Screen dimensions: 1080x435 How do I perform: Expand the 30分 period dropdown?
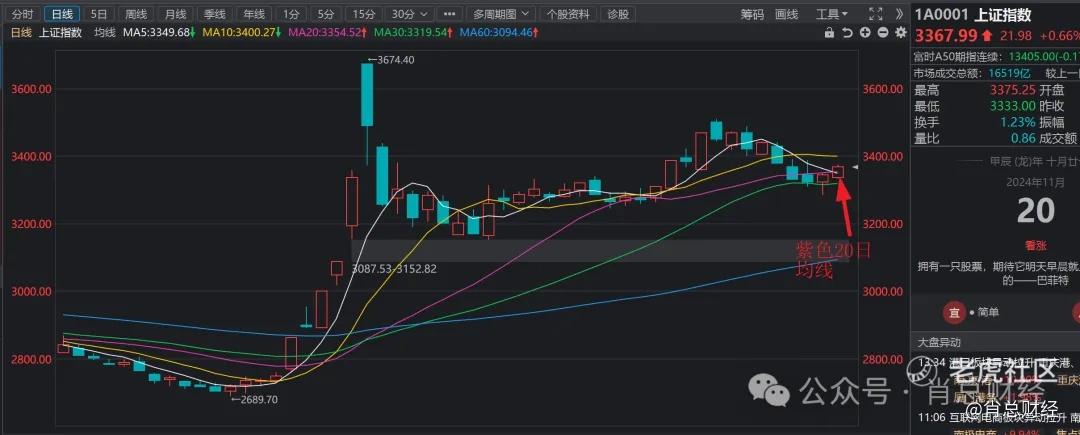click(x=409, y=14)
